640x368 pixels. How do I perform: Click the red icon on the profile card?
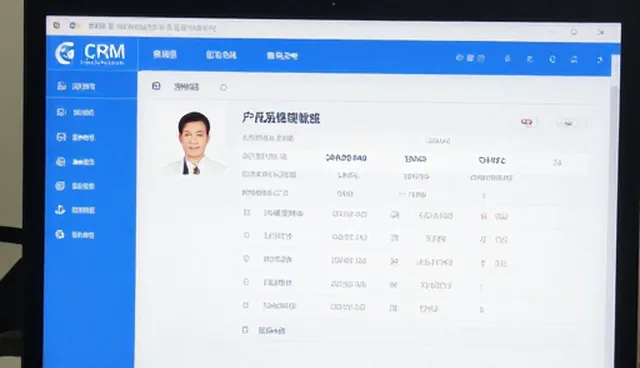point(527,122)
